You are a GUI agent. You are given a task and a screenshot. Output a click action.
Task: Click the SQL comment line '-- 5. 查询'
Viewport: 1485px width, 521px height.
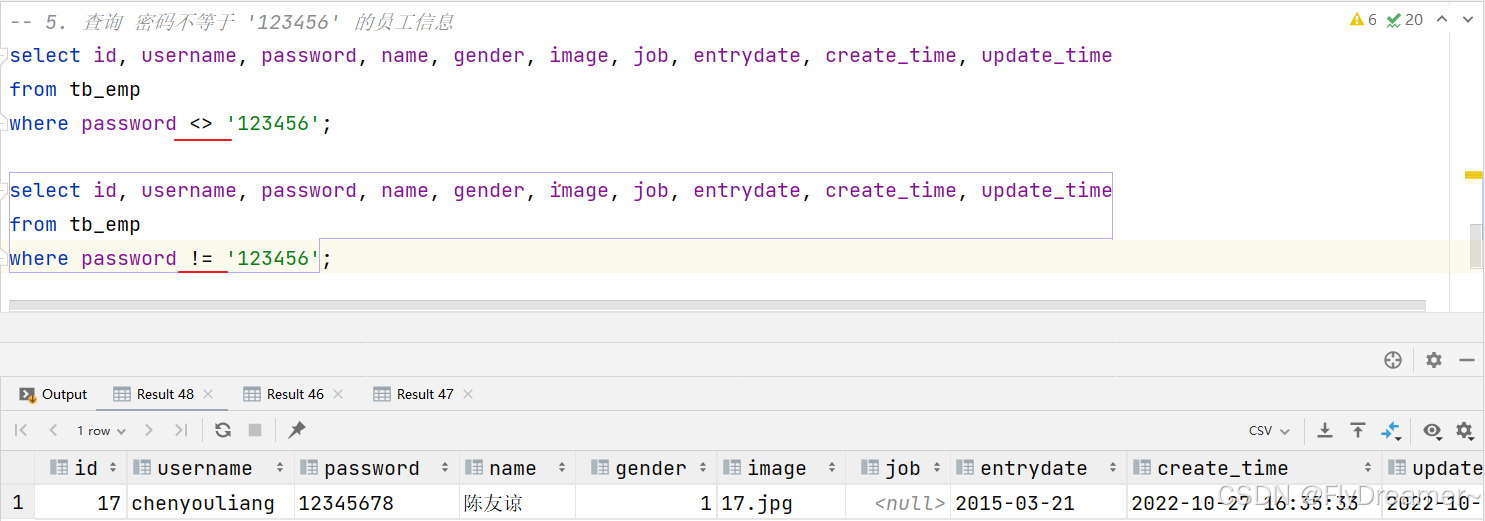(x=232, y=21)
